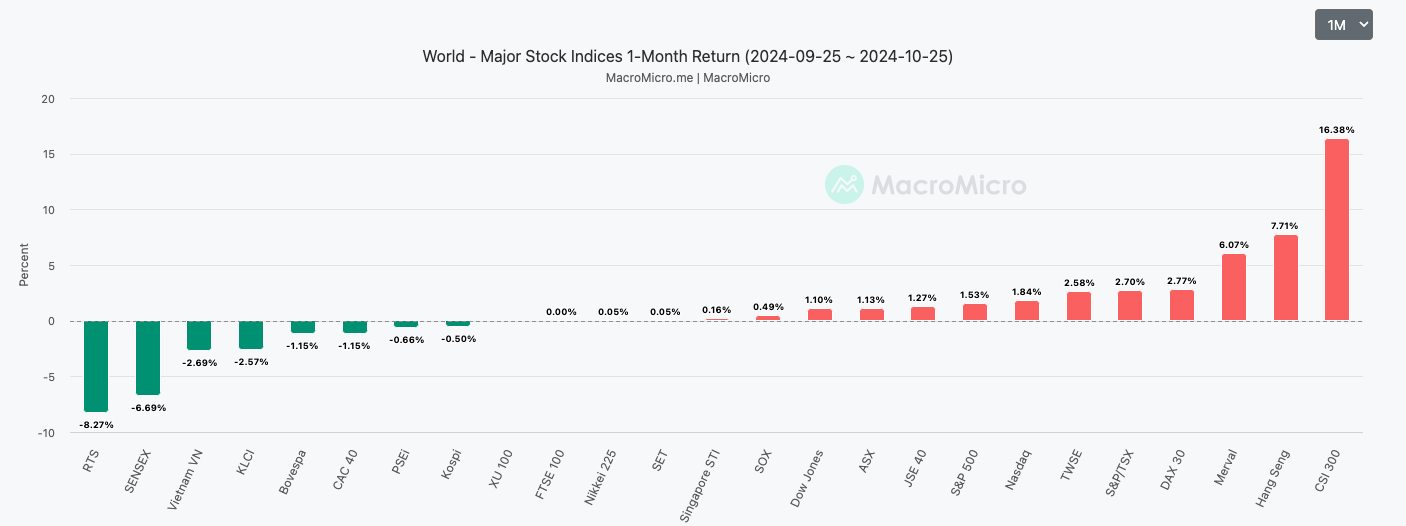Click the SENSEX negative bar

pos(148,358)
